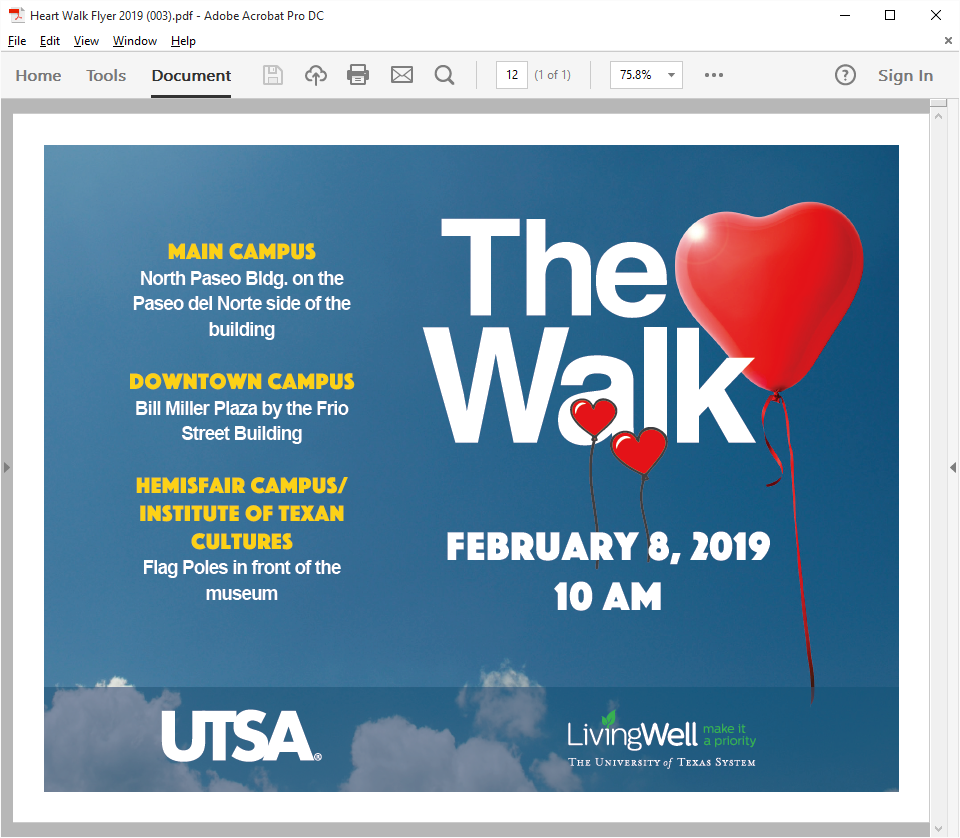Print the document using the printer icon

click(358, 75)
